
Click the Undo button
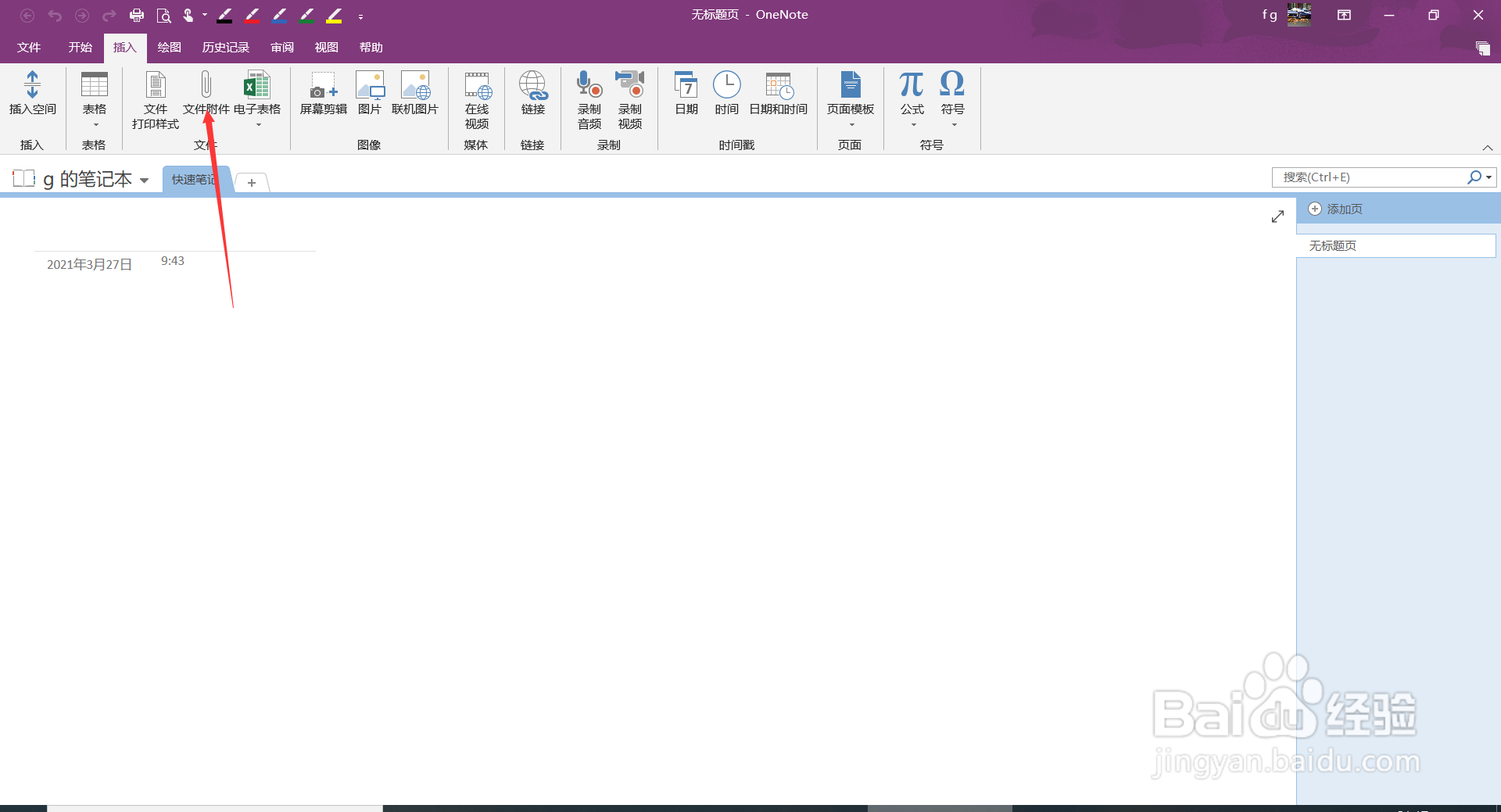click(55, 15)
